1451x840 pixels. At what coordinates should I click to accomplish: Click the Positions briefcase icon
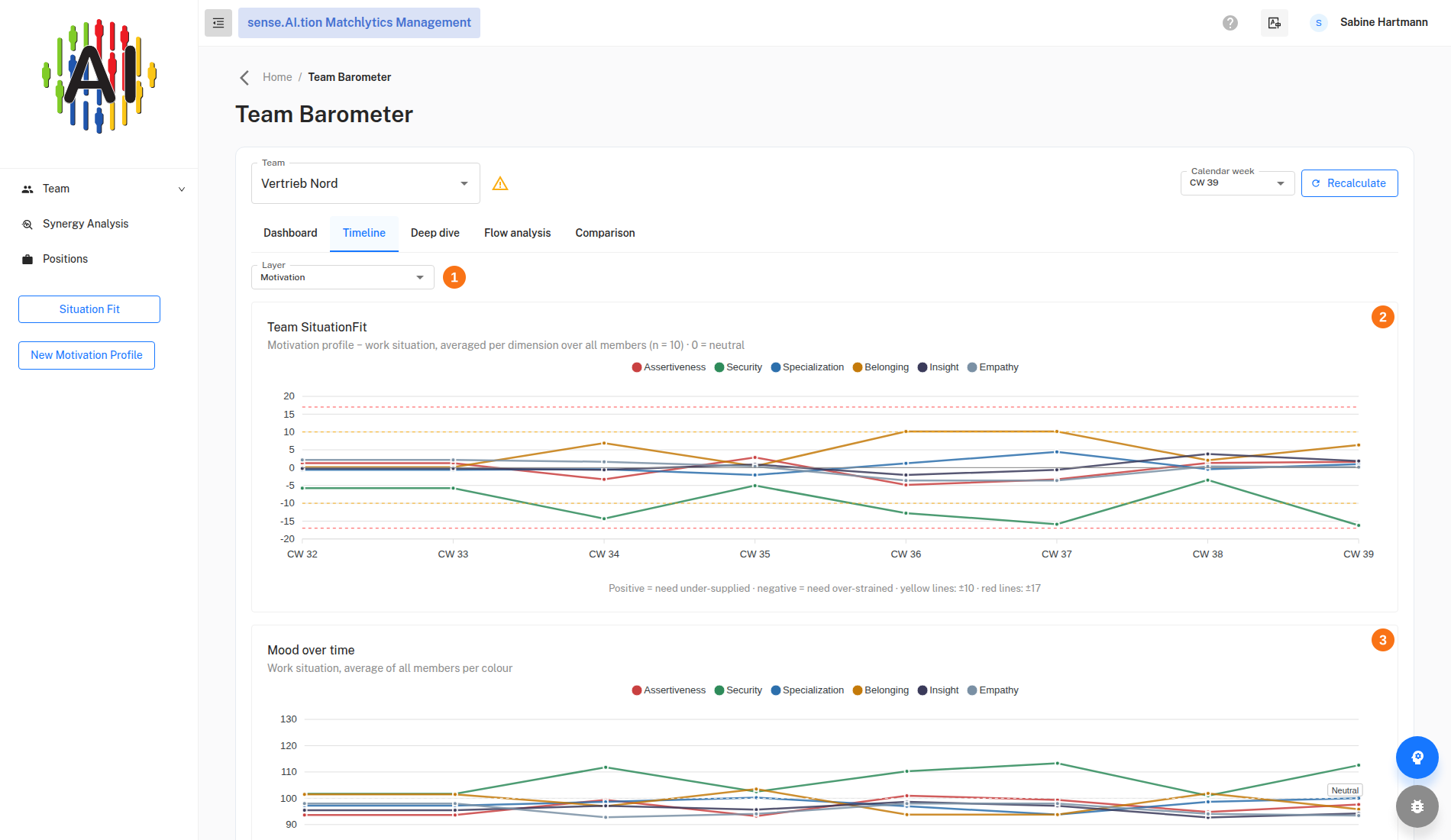27,260
